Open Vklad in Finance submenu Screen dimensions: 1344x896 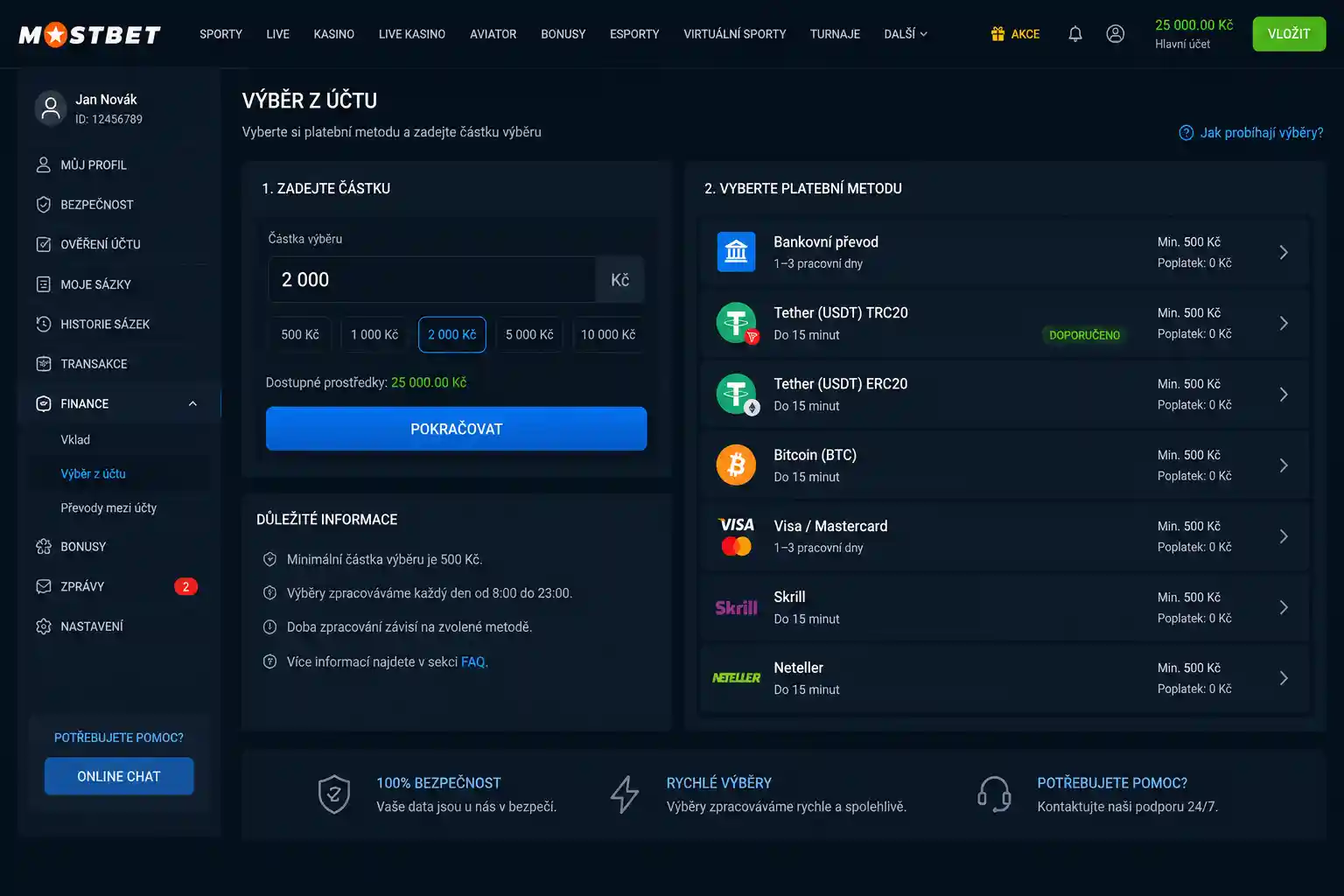[x=75, y=439]
